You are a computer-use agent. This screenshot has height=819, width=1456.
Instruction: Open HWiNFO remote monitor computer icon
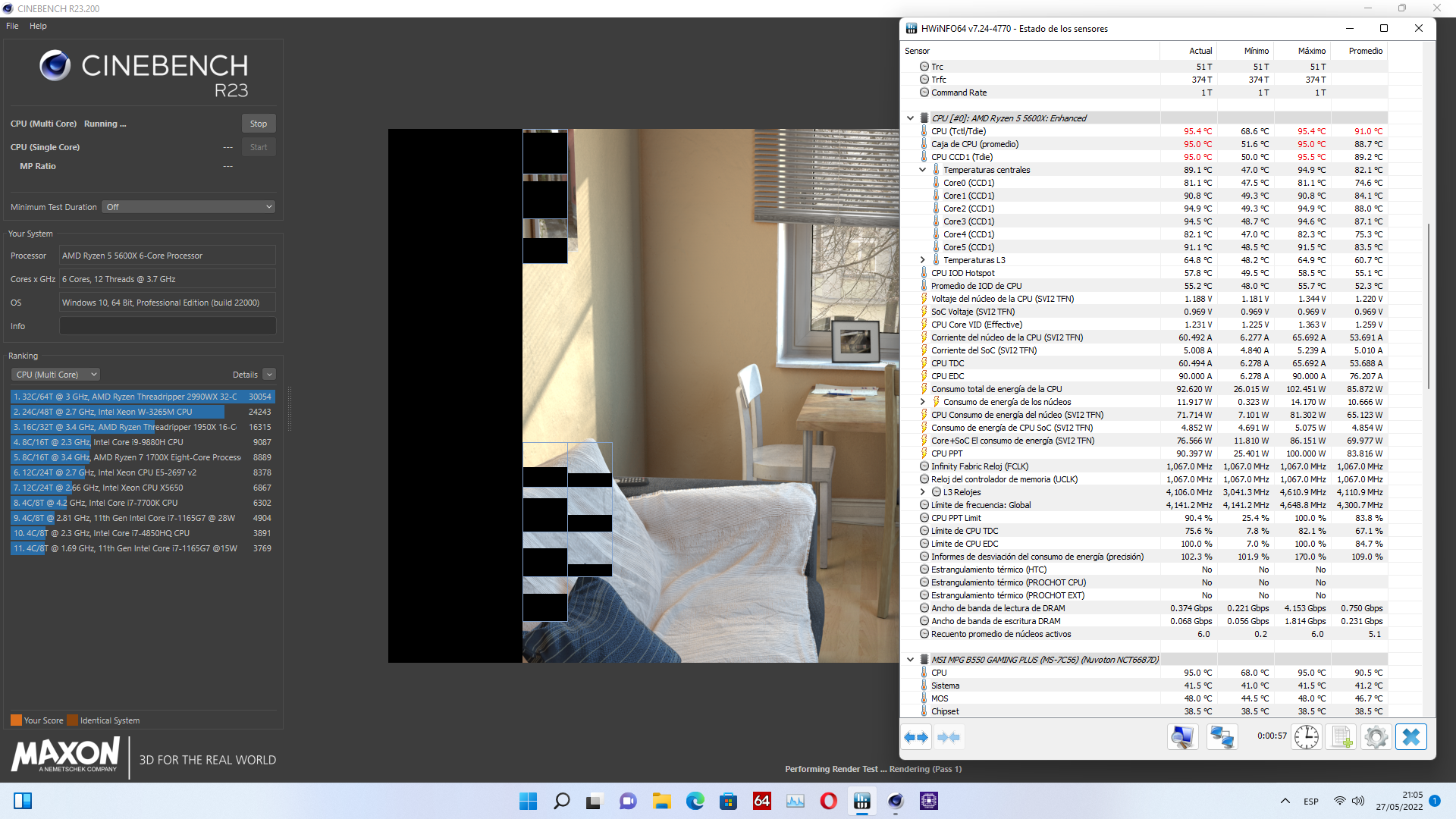click(x=1182, y=737)
